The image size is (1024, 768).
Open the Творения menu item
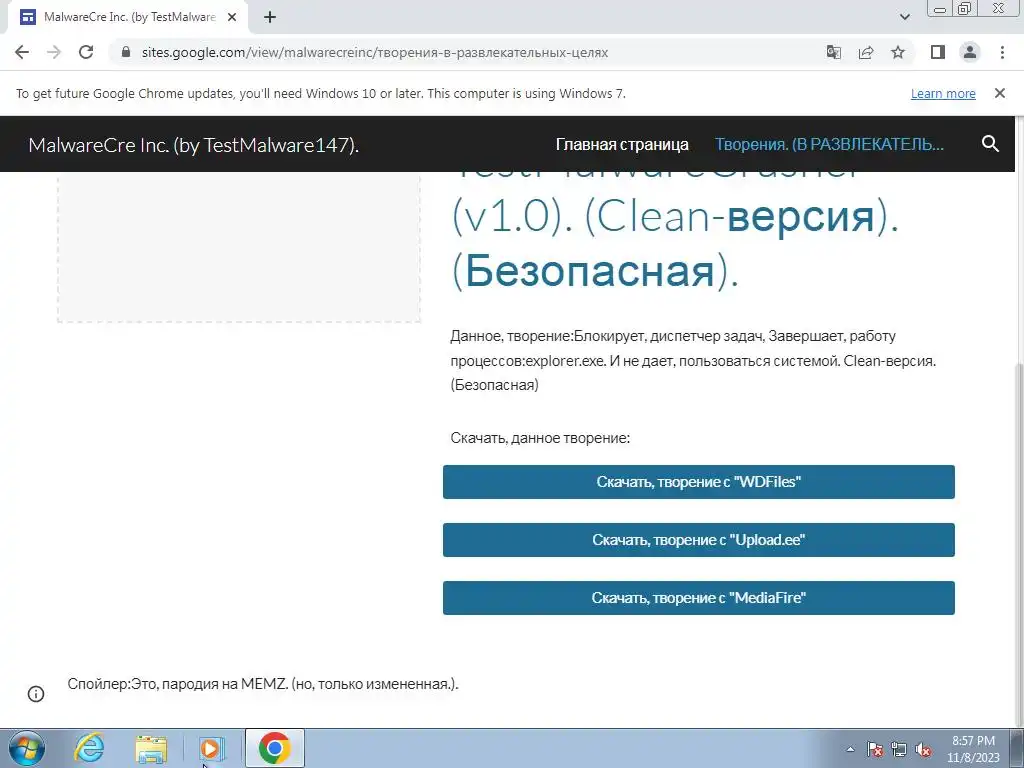829,144
